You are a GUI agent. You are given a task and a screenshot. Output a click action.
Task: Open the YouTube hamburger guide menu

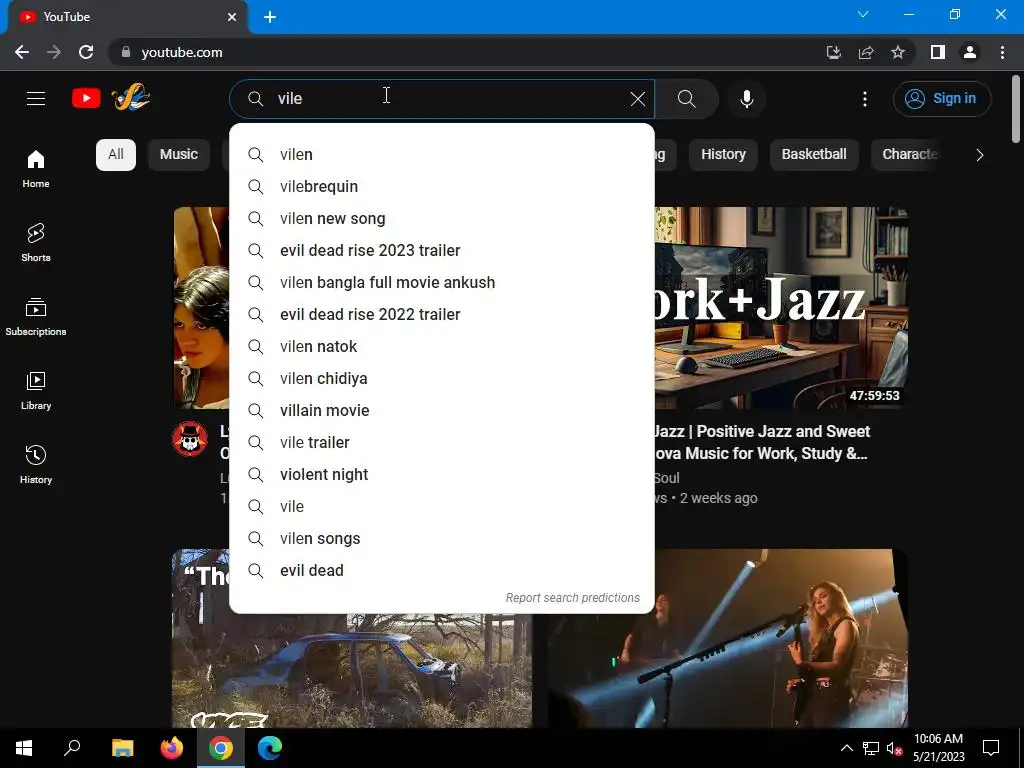click(36, 99)
